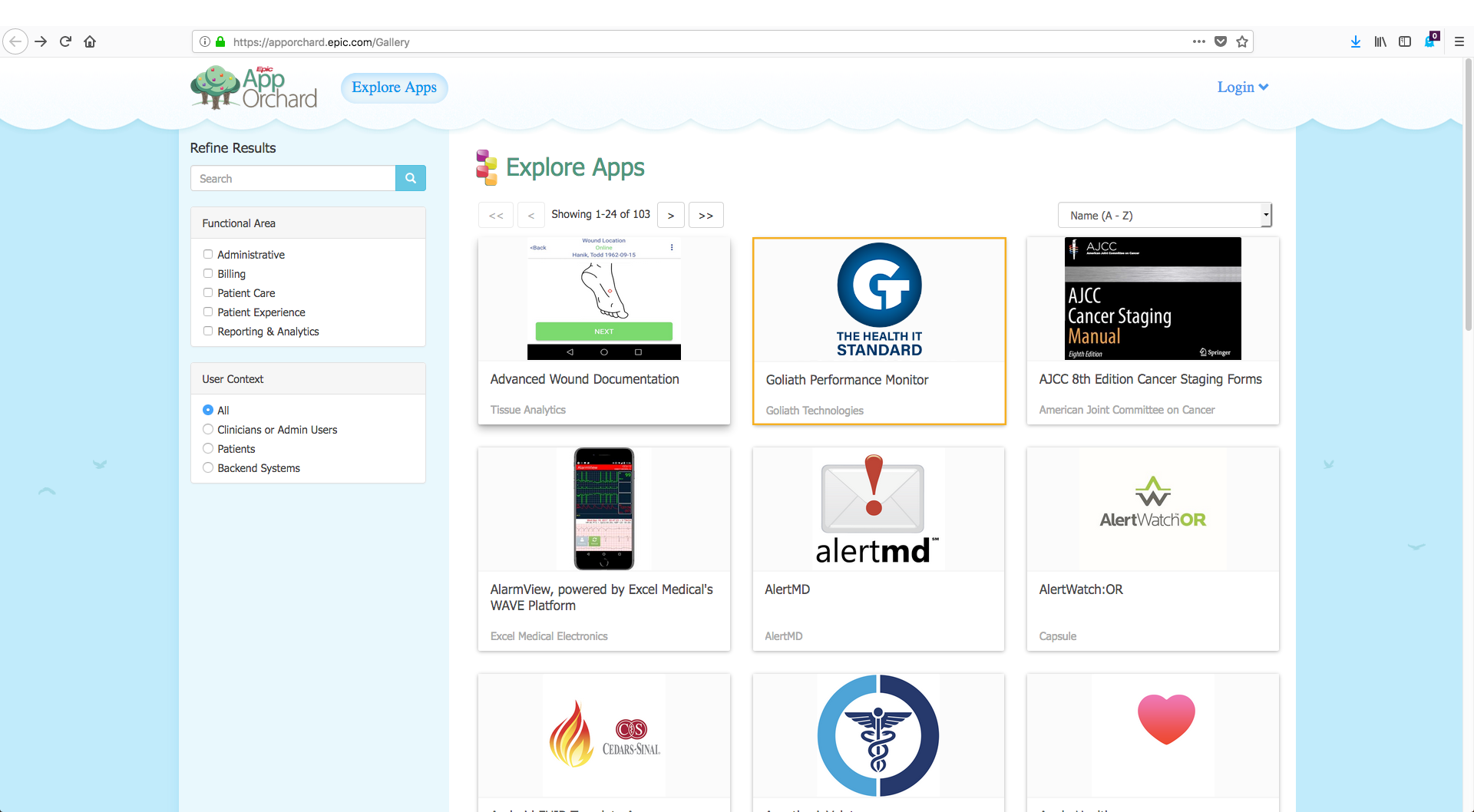Screen dimensions: 1474x812
Task: Open the Name (A - Z) sort dropdown
Action: (x=1165, y=215)
